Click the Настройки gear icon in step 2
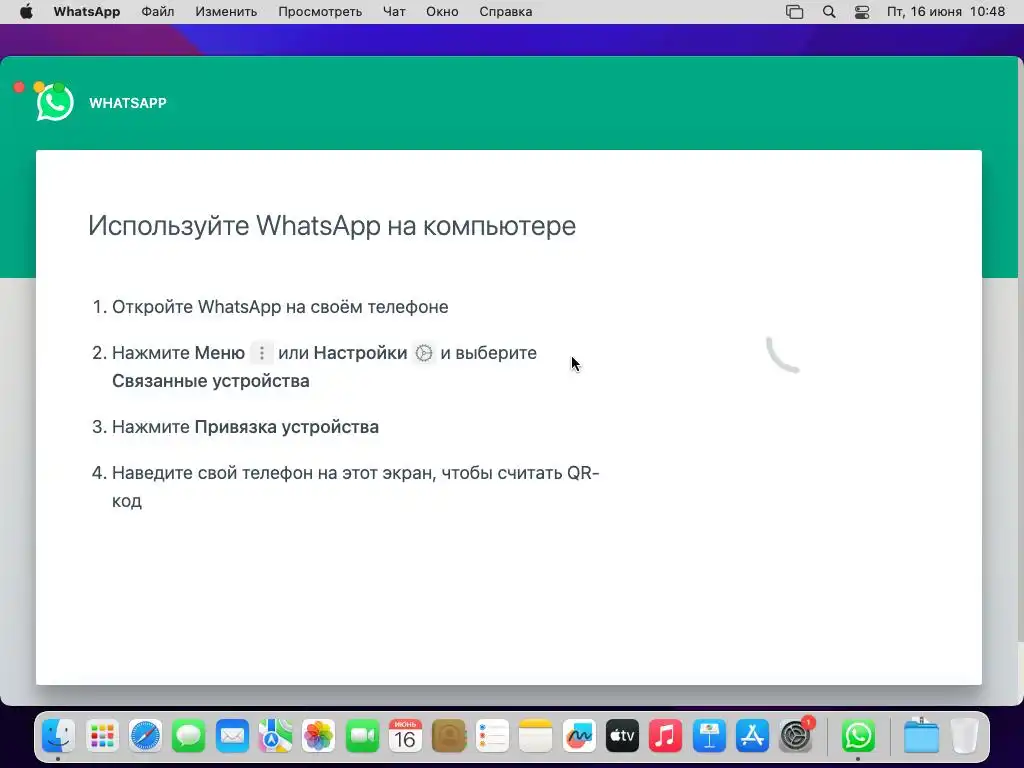Viewport: 1024px width, 768px height. point(424,353)
